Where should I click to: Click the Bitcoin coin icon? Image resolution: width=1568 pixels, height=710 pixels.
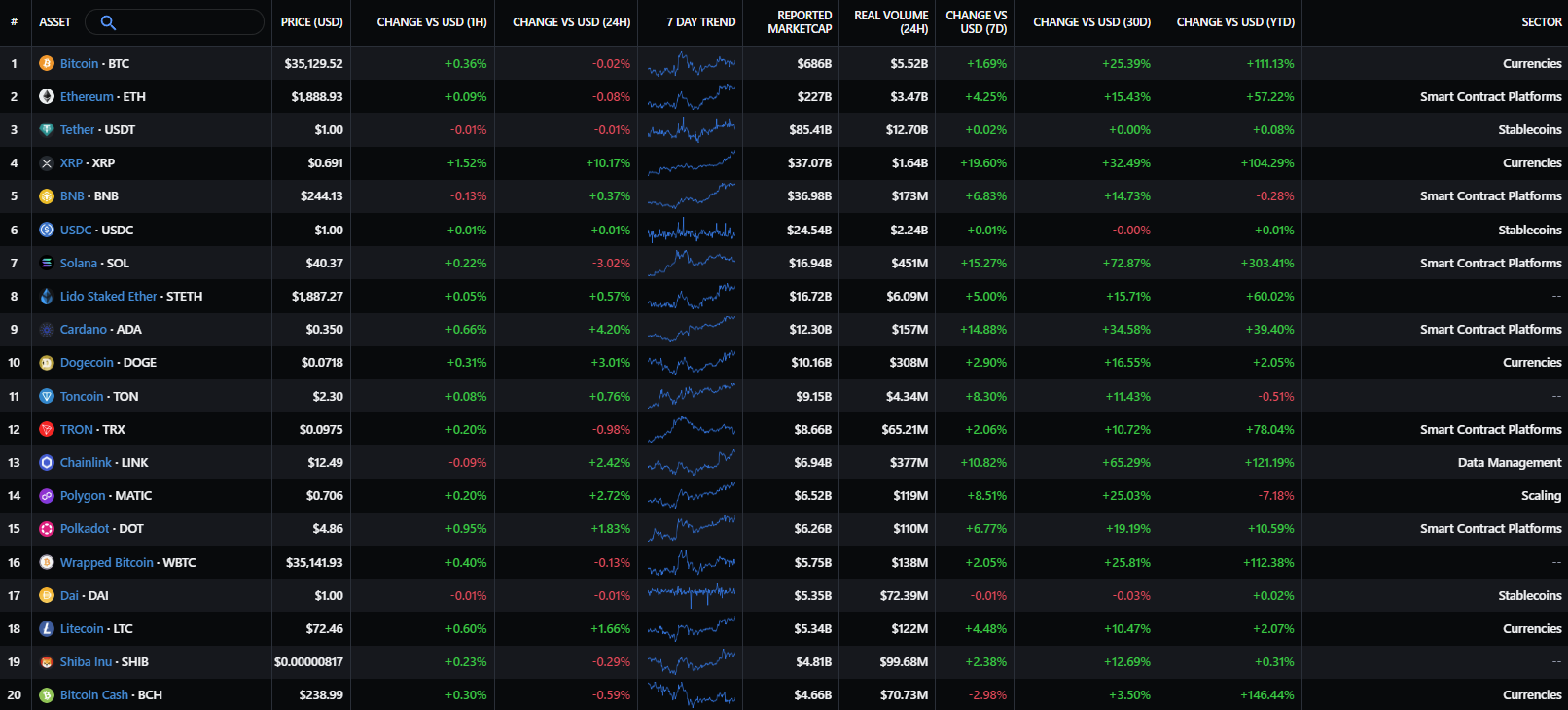(46, 63)
